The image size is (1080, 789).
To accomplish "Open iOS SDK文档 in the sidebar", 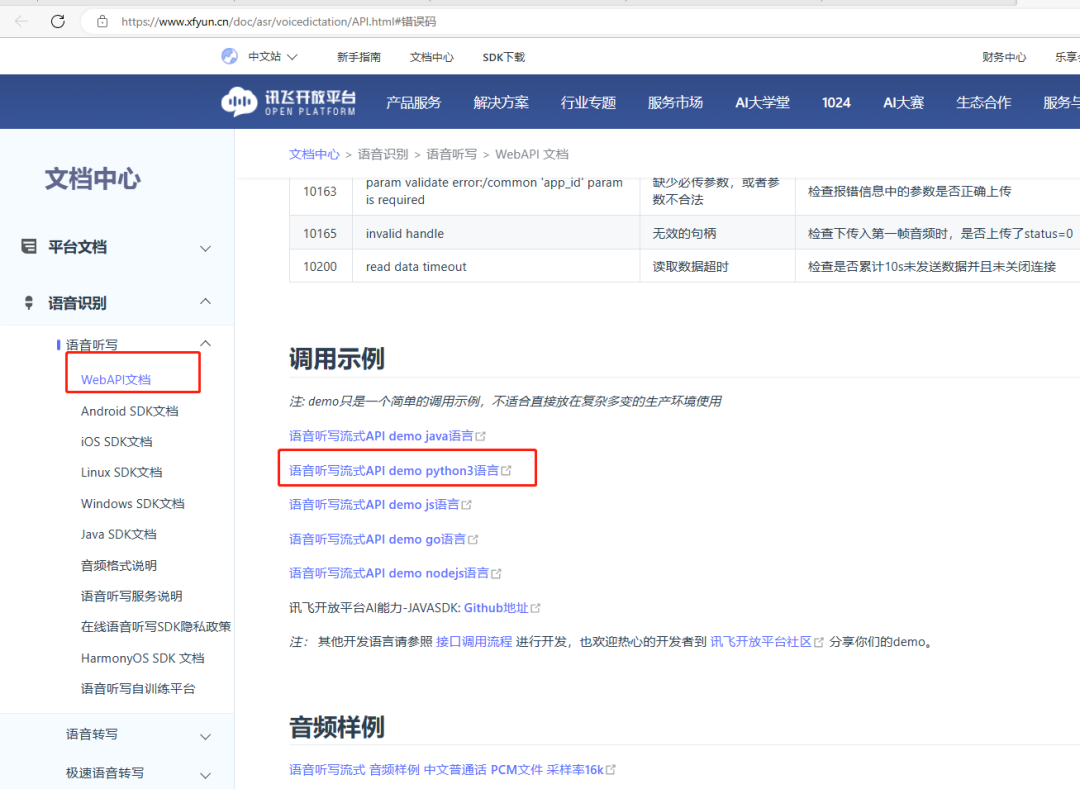I will tap(116, 441).
